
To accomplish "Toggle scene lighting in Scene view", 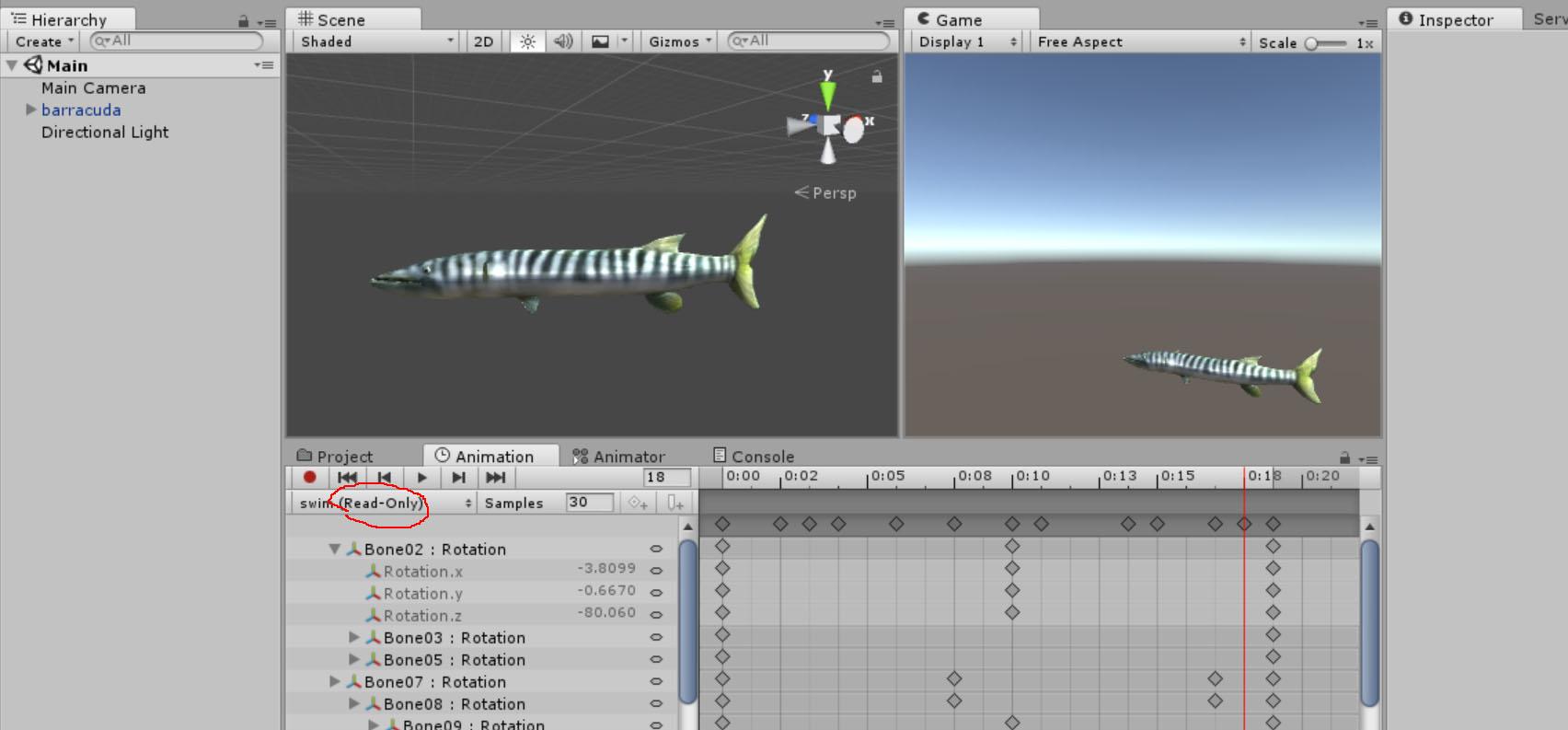I will (x=527, y=41).
